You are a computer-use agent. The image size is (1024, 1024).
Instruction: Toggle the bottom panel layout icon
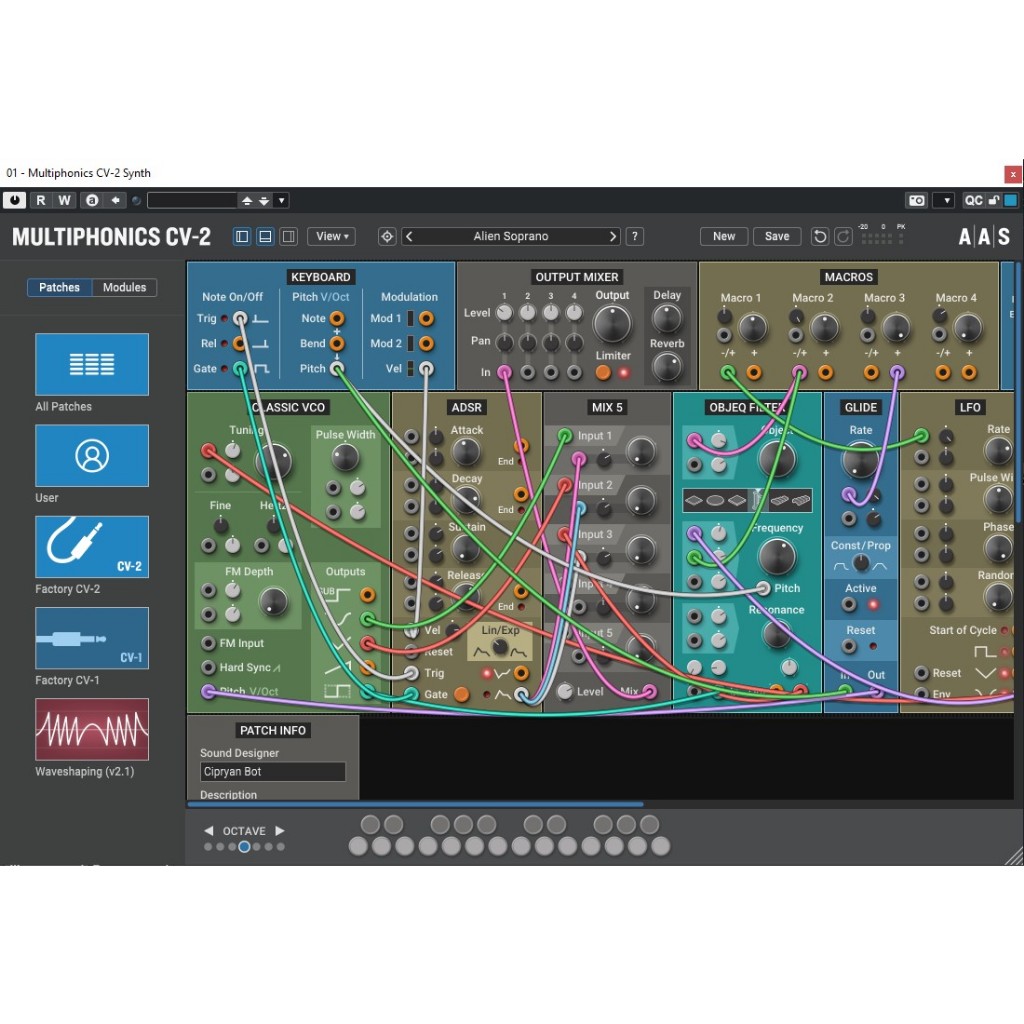pyautogui.click(x=265, y=236)
